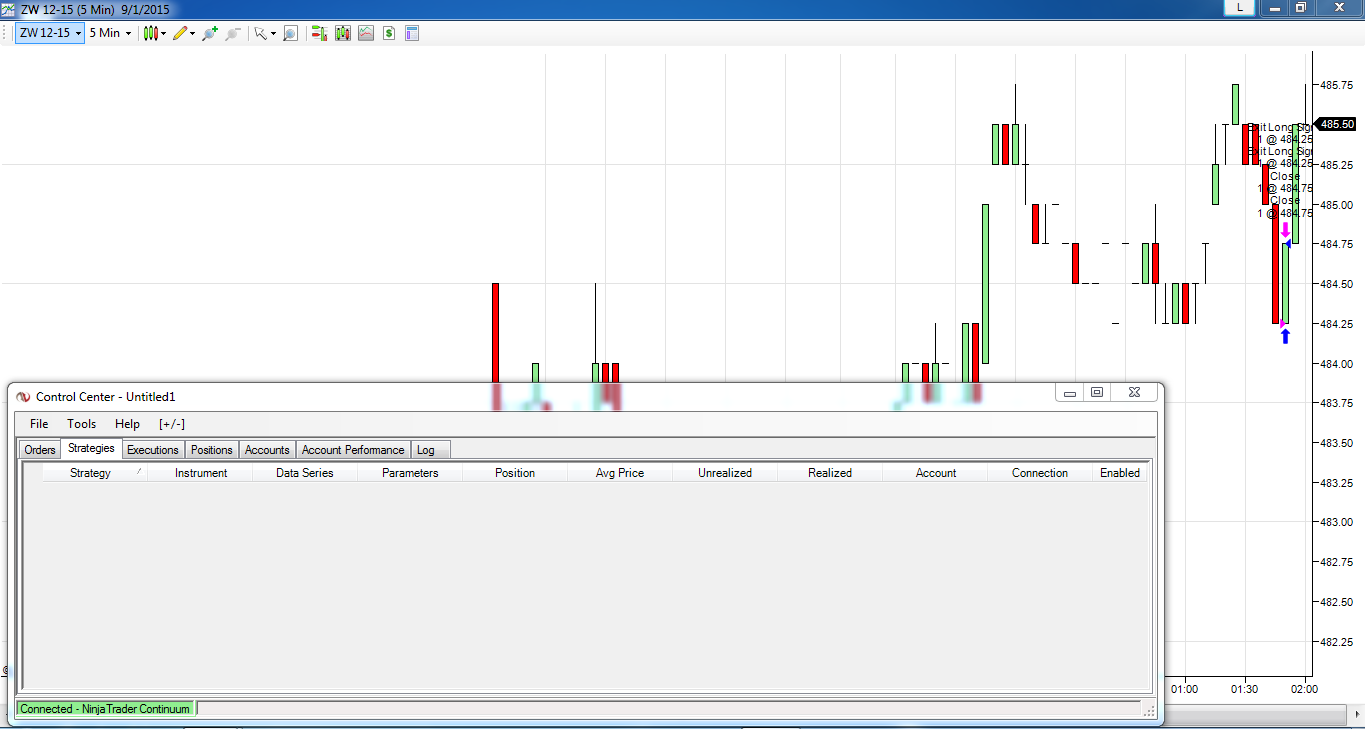Select the pencil drawing tools icon
This screenshot has width=1365, height=729.
[181, 33]
